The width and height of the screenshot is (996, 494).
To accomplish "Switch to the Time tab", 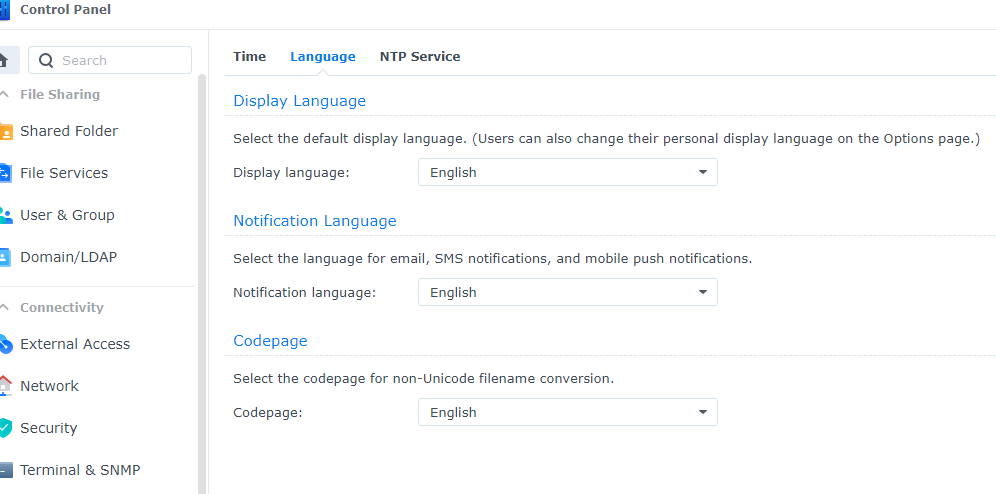I will [x=249, y=56].
